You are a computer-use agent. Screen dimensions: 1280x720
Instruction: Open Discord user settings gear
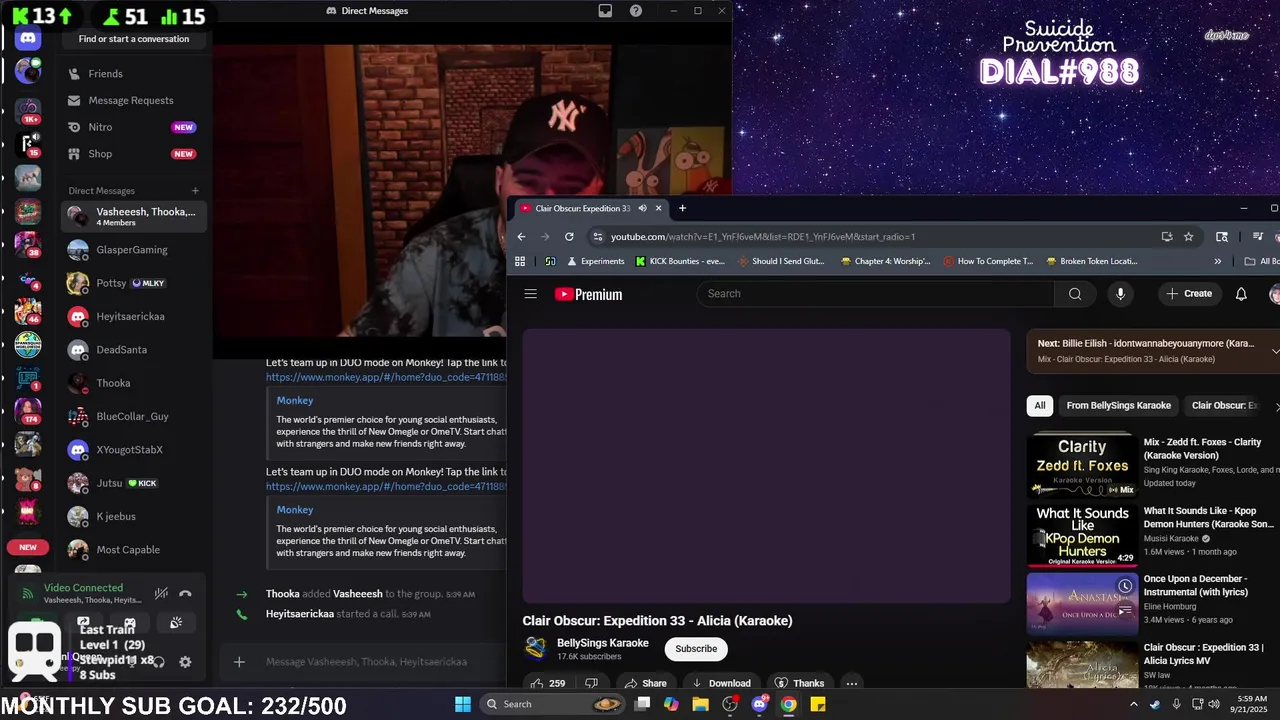[185, 662]
